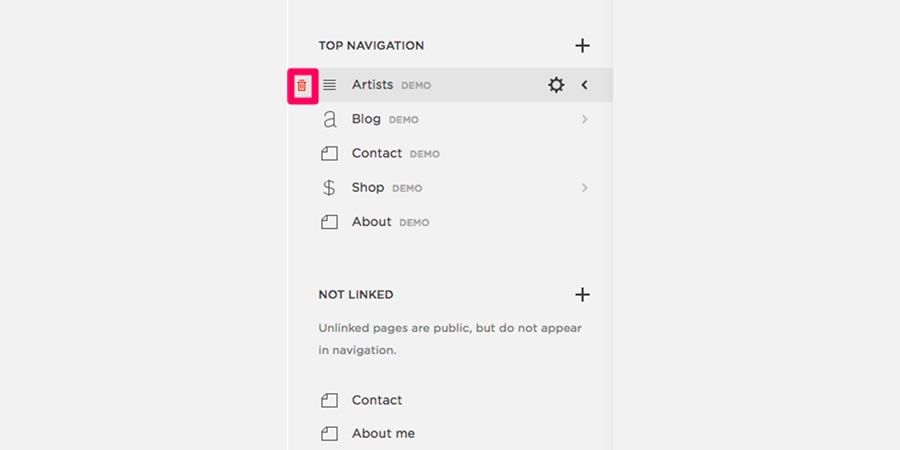This screenshot has height=450, width=900.
Task: Click the Contact DEMO page icon
Action: point(329,154)
